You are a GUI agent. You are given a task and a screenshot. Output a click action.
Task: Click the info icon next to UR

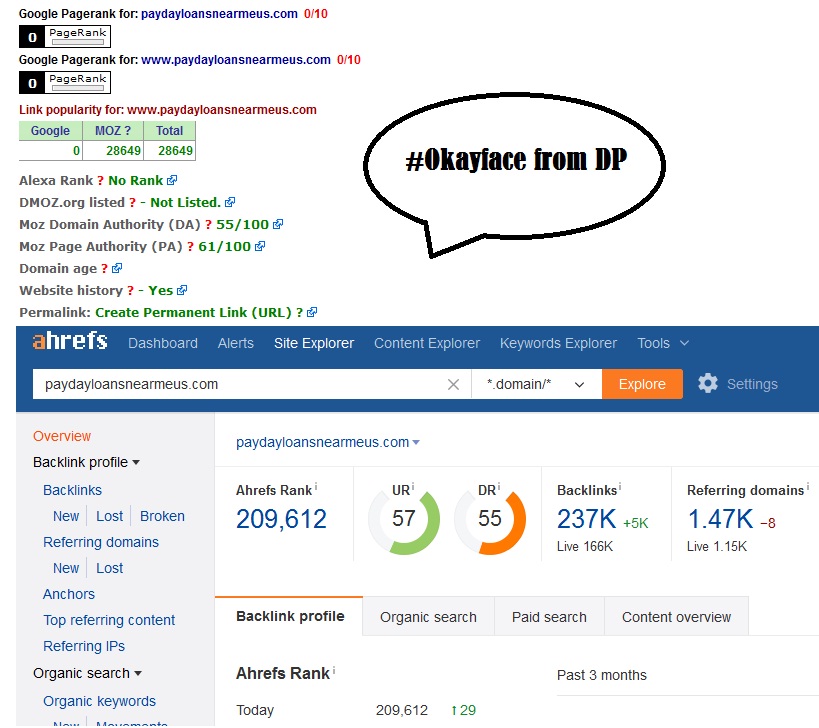(413, 487)
